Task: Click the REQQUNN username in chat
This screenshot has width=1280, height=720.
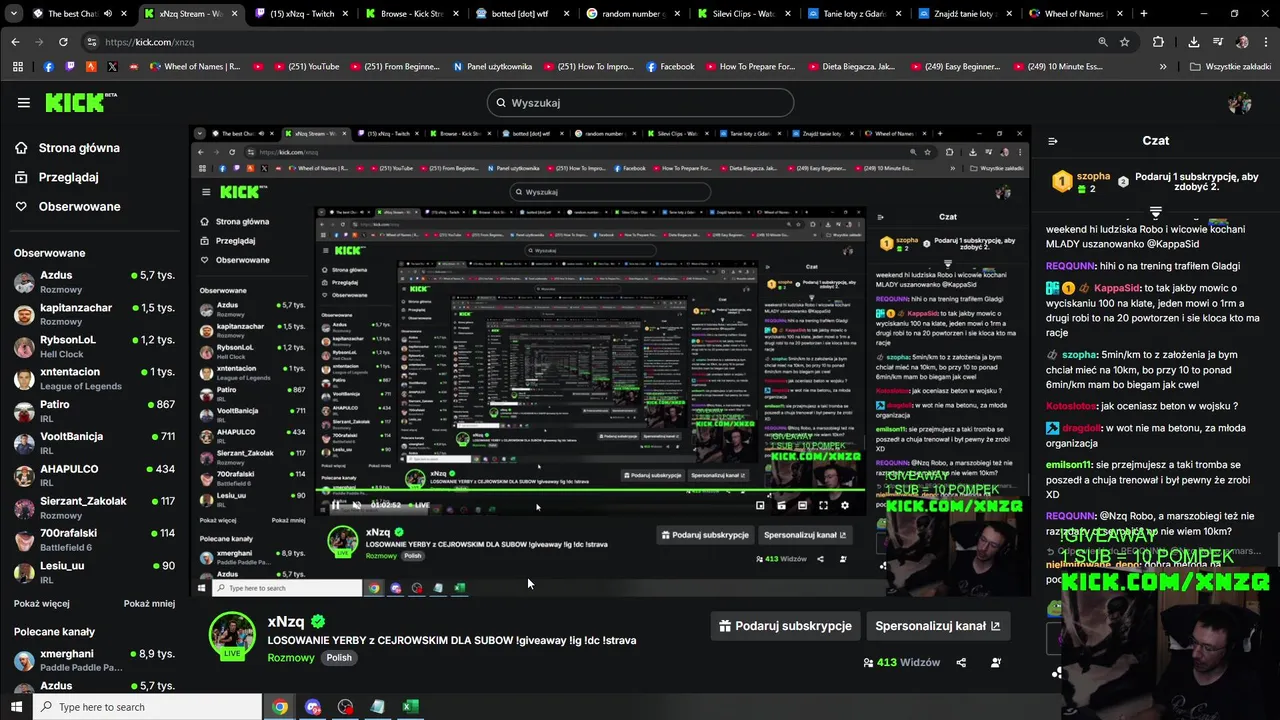Action: (x=1071, y=266)
